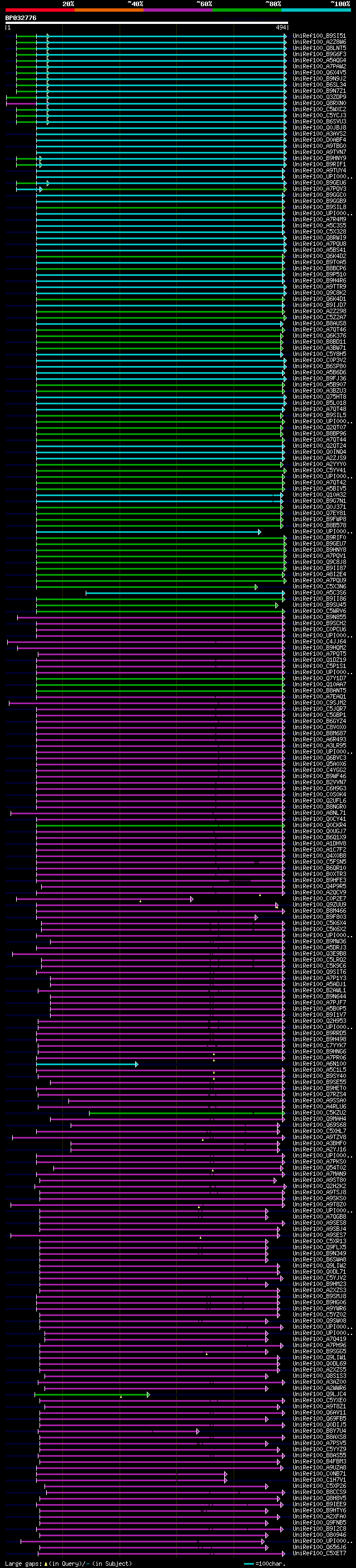Open hit UniRef100_B9G6F3

319,54
